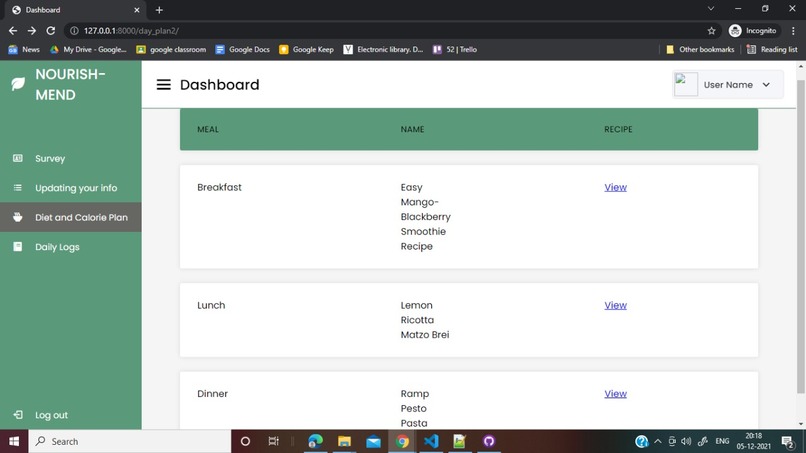Click the site info icon in address bar

[74, 31]
